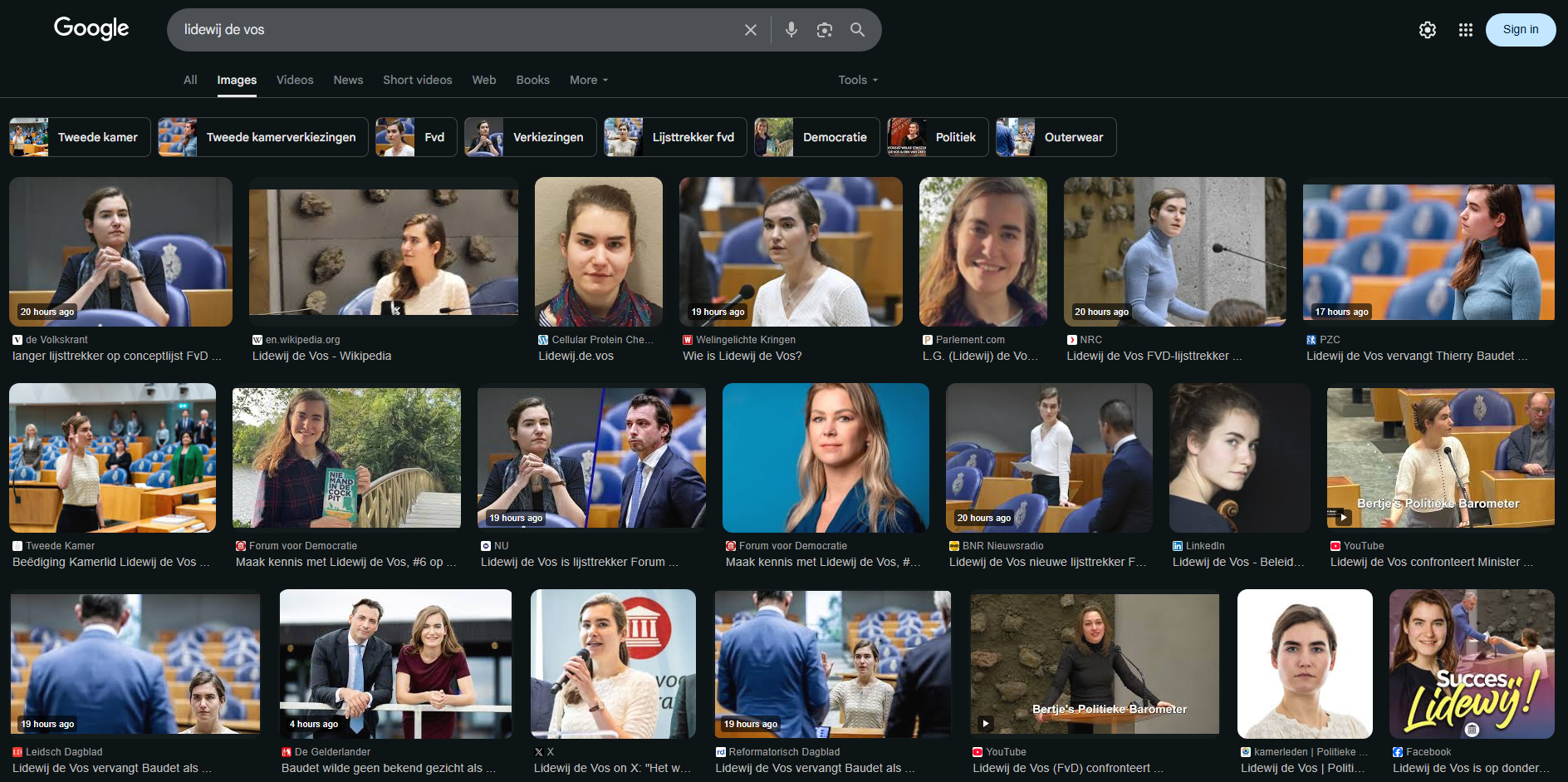
Task: Click the NRC source favicon
Action: click(1072, 340)
